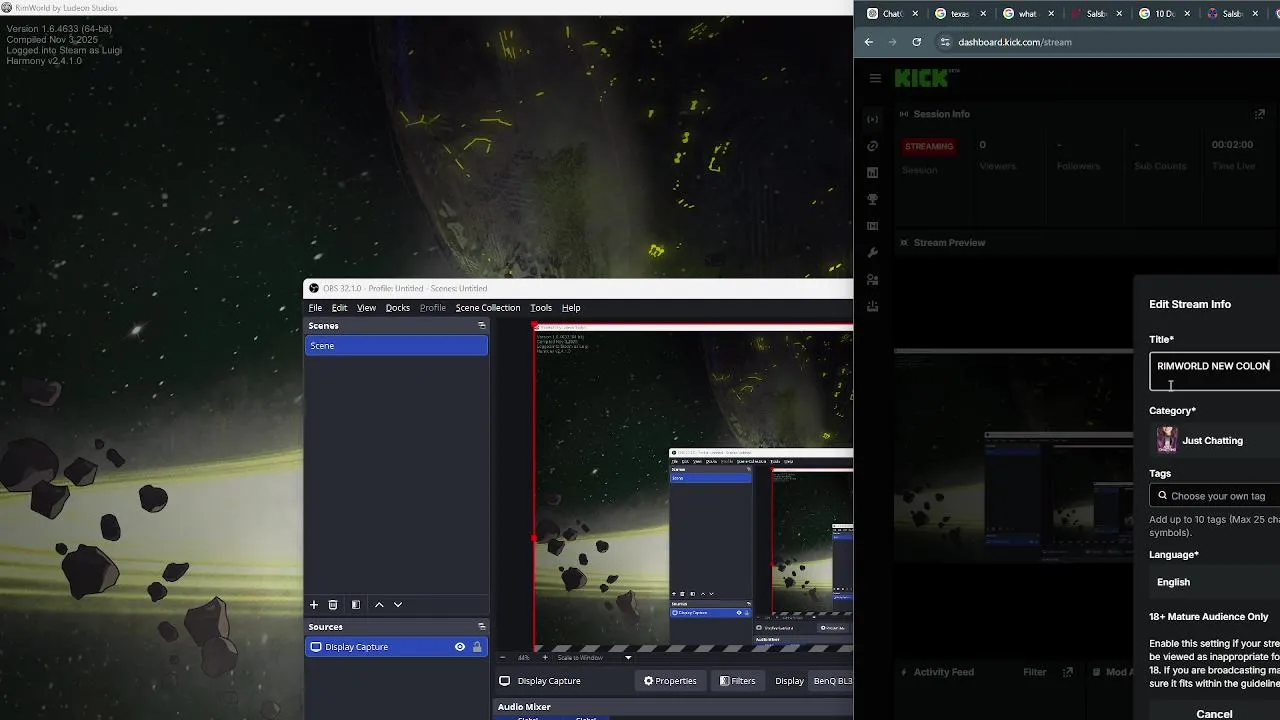Open Properties for the Display Capture source
Viewport: 1280px width, 720px height.
pyautogui.click(x=670, y=681)
